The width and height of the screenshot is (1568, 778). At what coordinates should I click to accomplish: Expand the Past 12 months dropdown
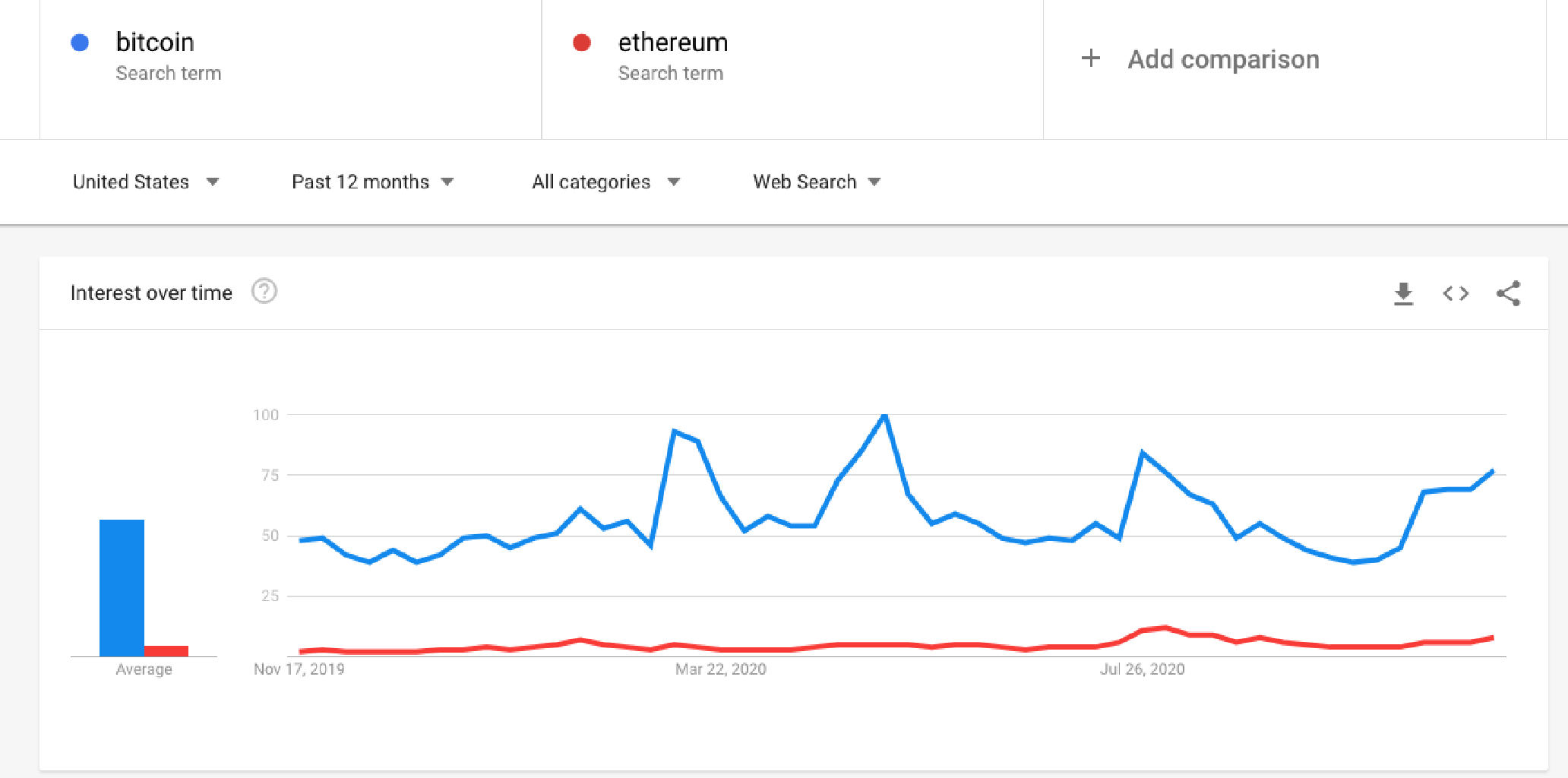click(x=372, y=182)
